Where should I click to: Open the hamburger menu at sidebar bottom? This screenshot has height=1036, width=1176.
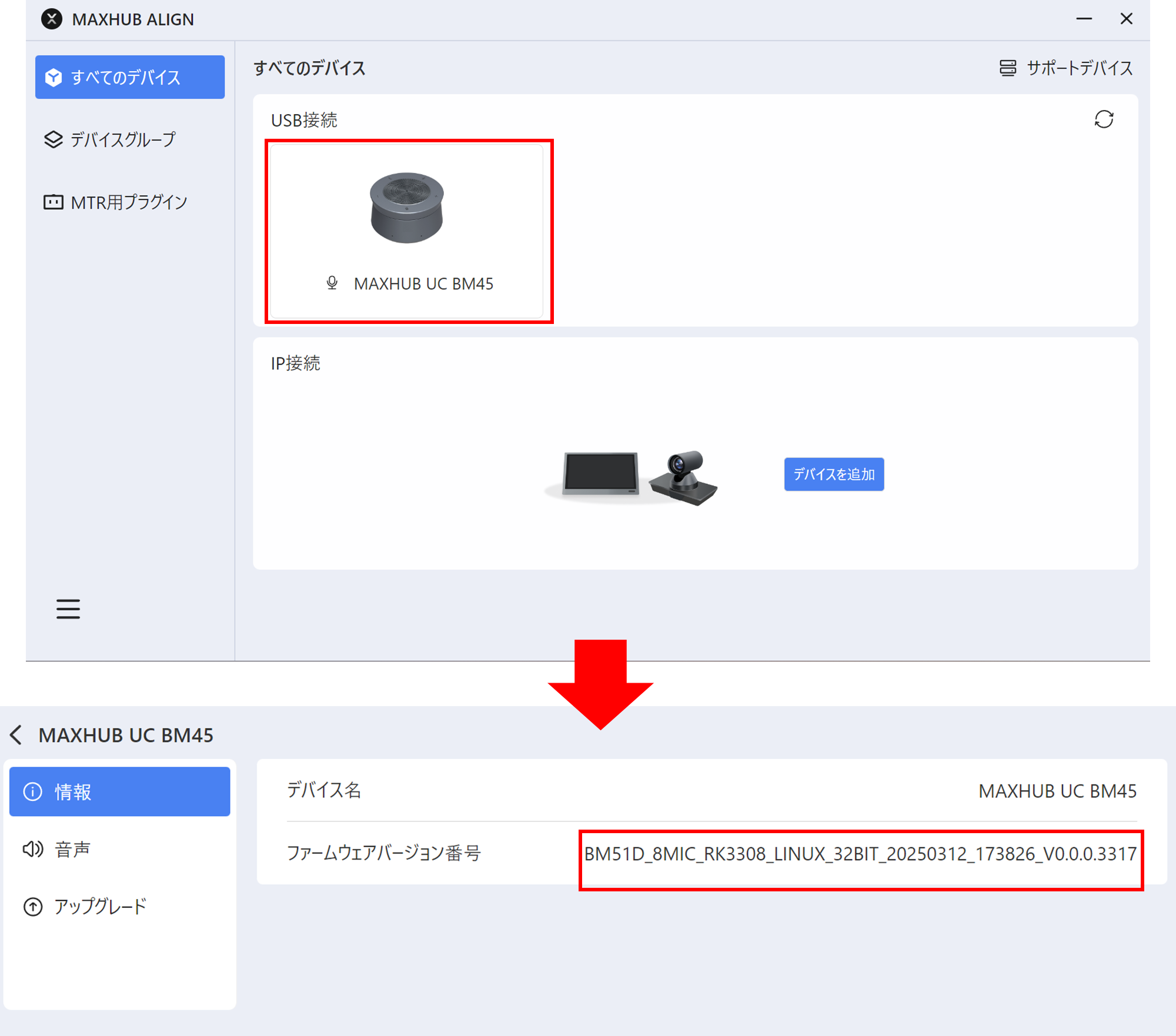click(x=68, y=609)
